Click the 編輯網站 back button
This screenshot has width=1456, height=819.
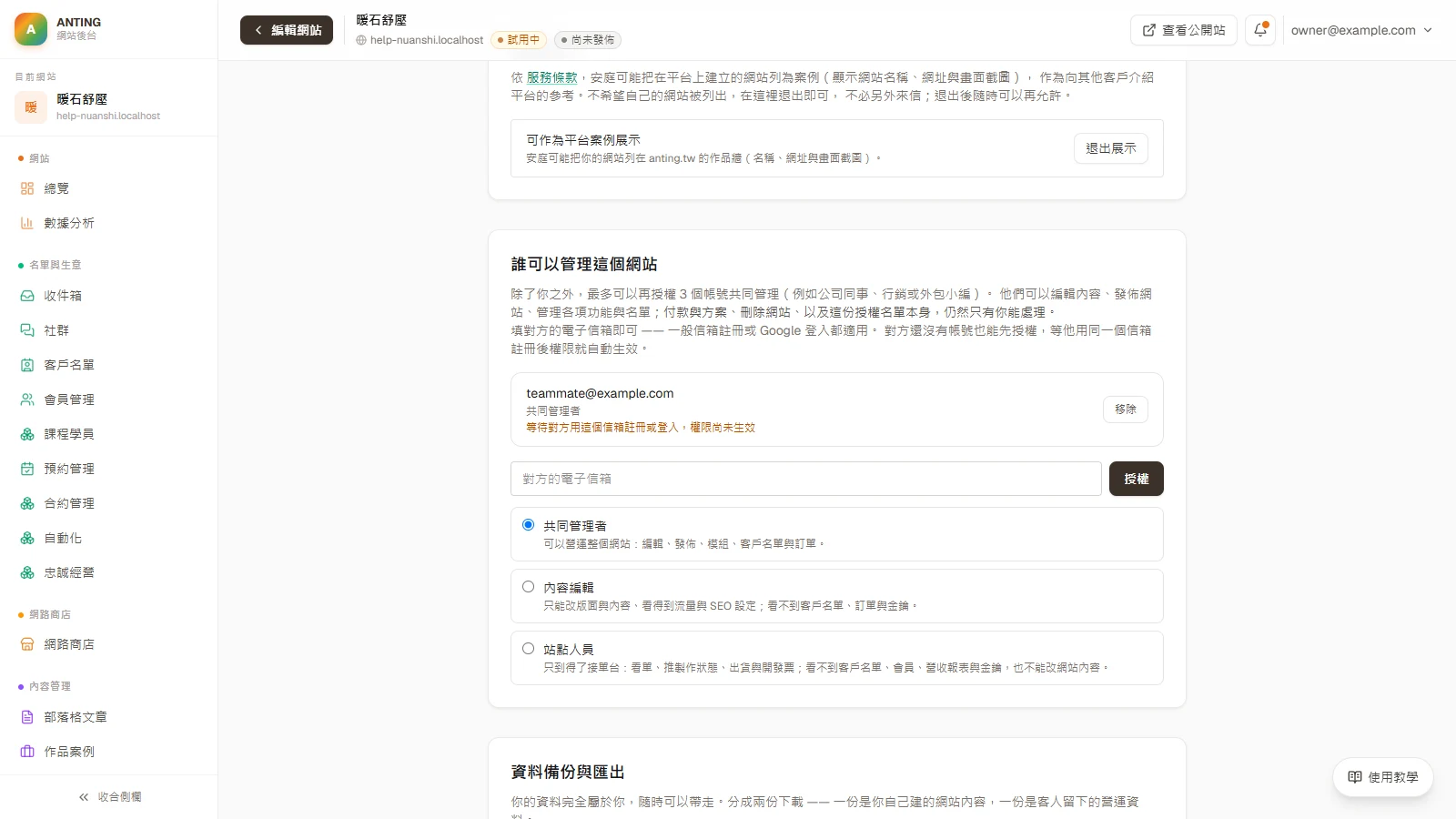click(287, 30)
